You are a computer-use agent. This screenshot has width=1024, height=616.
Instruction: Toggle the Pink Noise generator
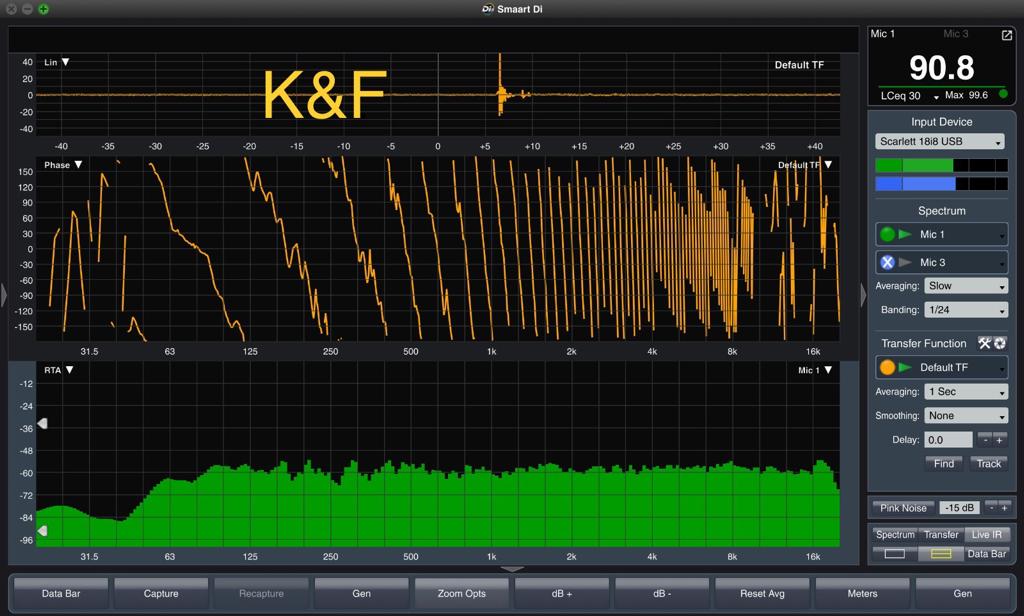[x=903, y=508]
